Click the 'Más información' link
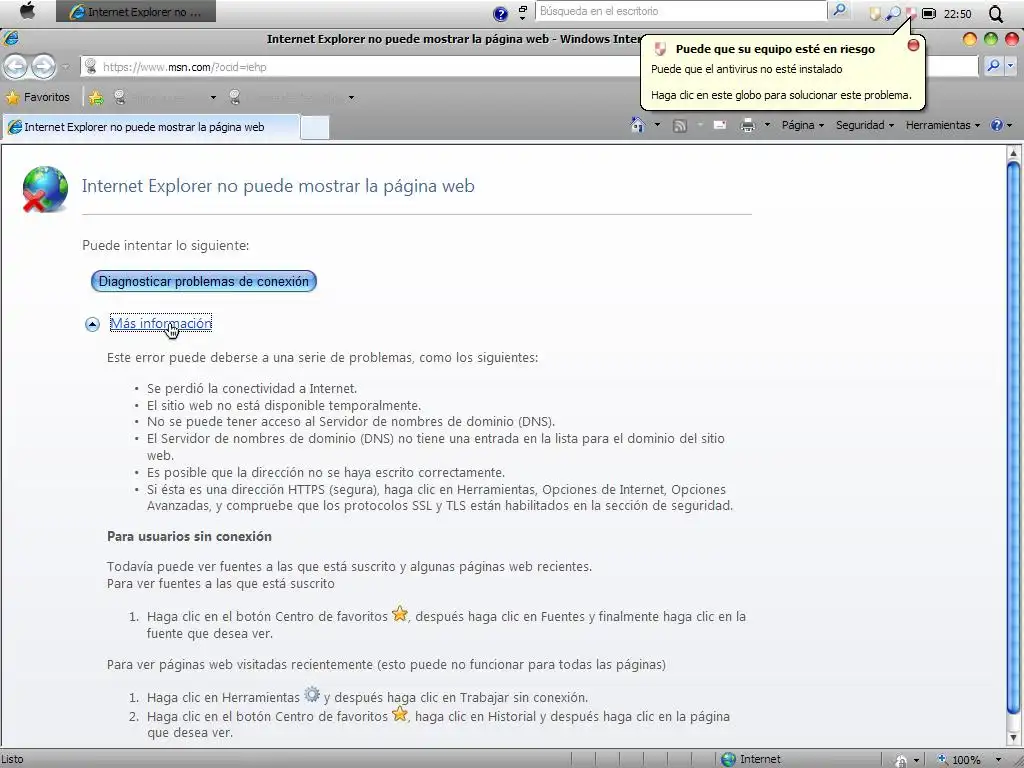Screen dimensions: 1024x768 click(161, 323)
